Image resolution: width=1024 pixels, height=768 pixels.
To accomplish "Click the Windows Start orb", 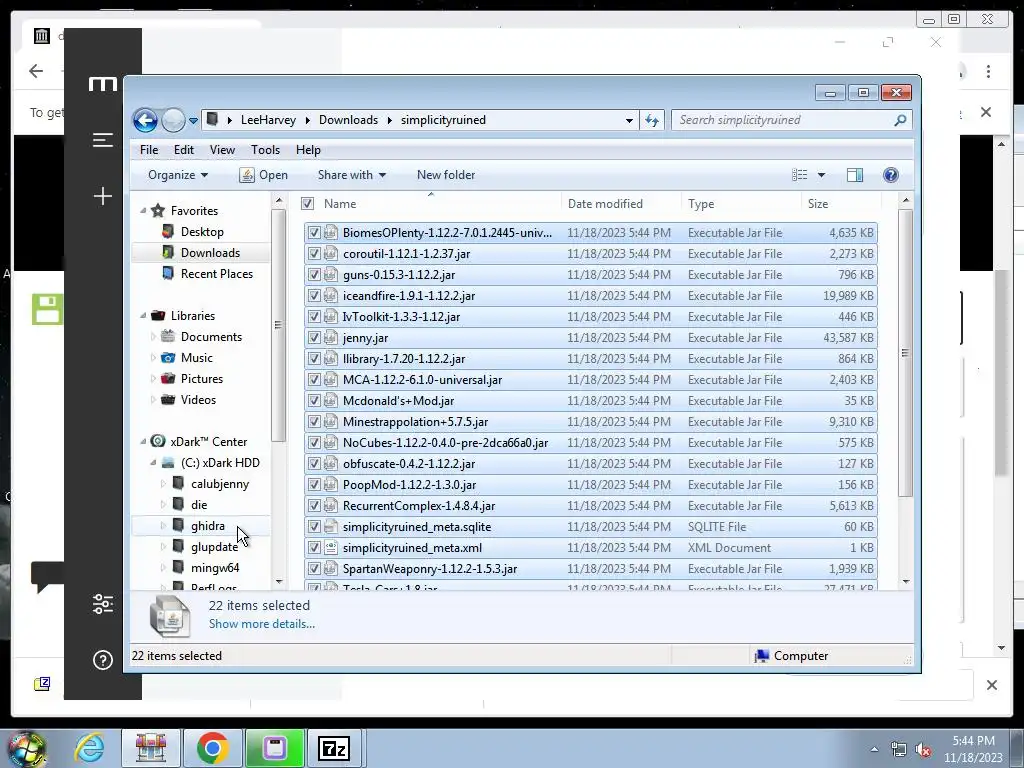I will (x=27, y=749).
